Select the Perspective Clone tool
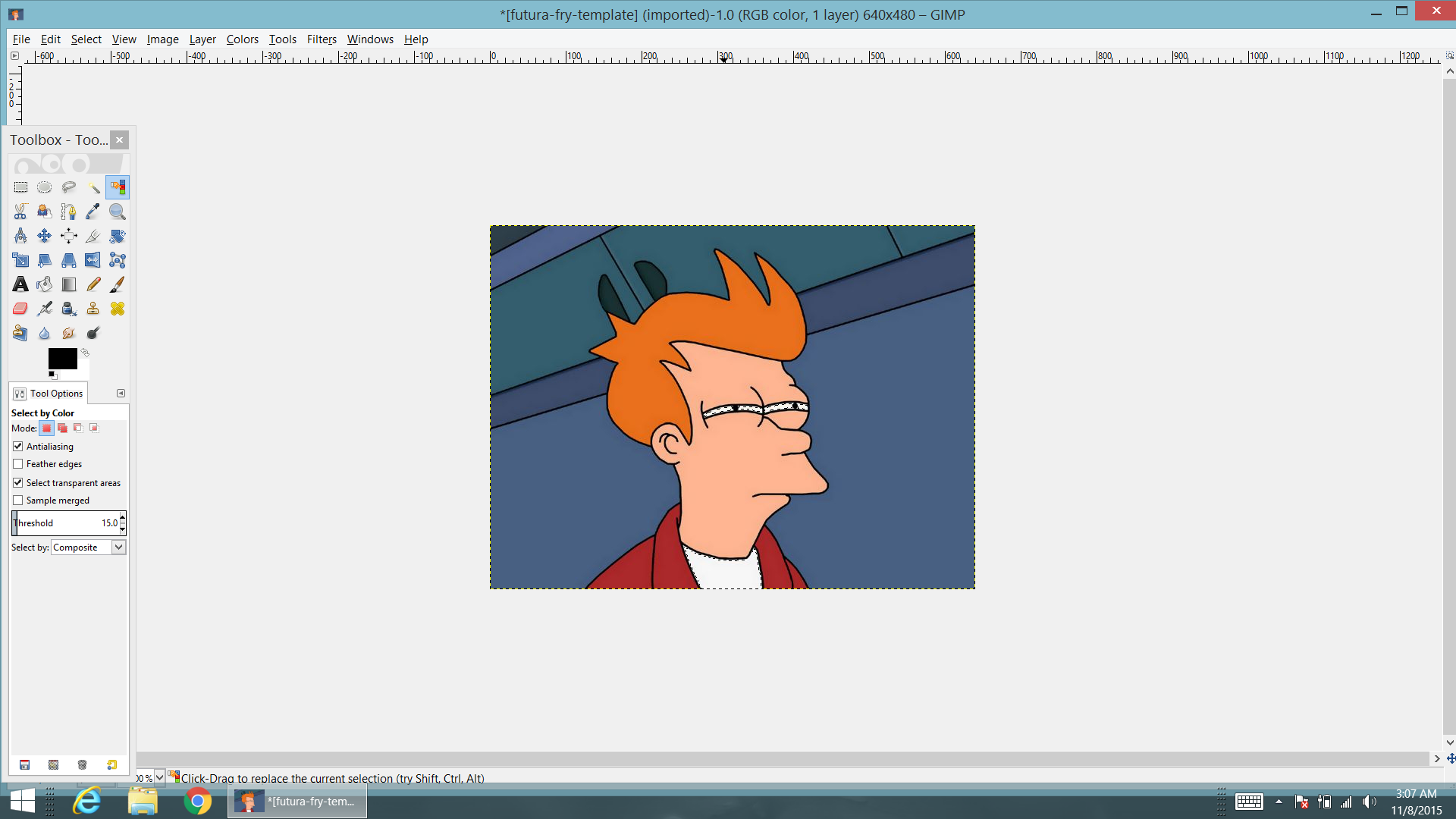This screenshot has height=819, width=1456. pos(20,333)
